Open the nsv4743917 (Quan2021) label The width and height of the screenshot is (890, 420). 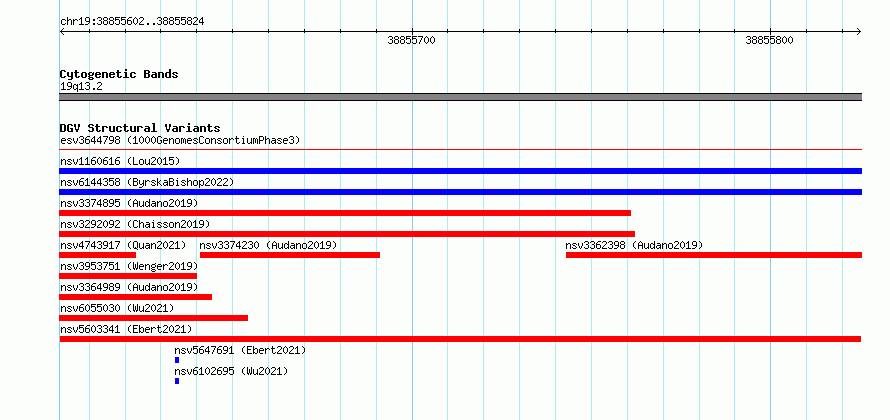(x=123, y=245)
